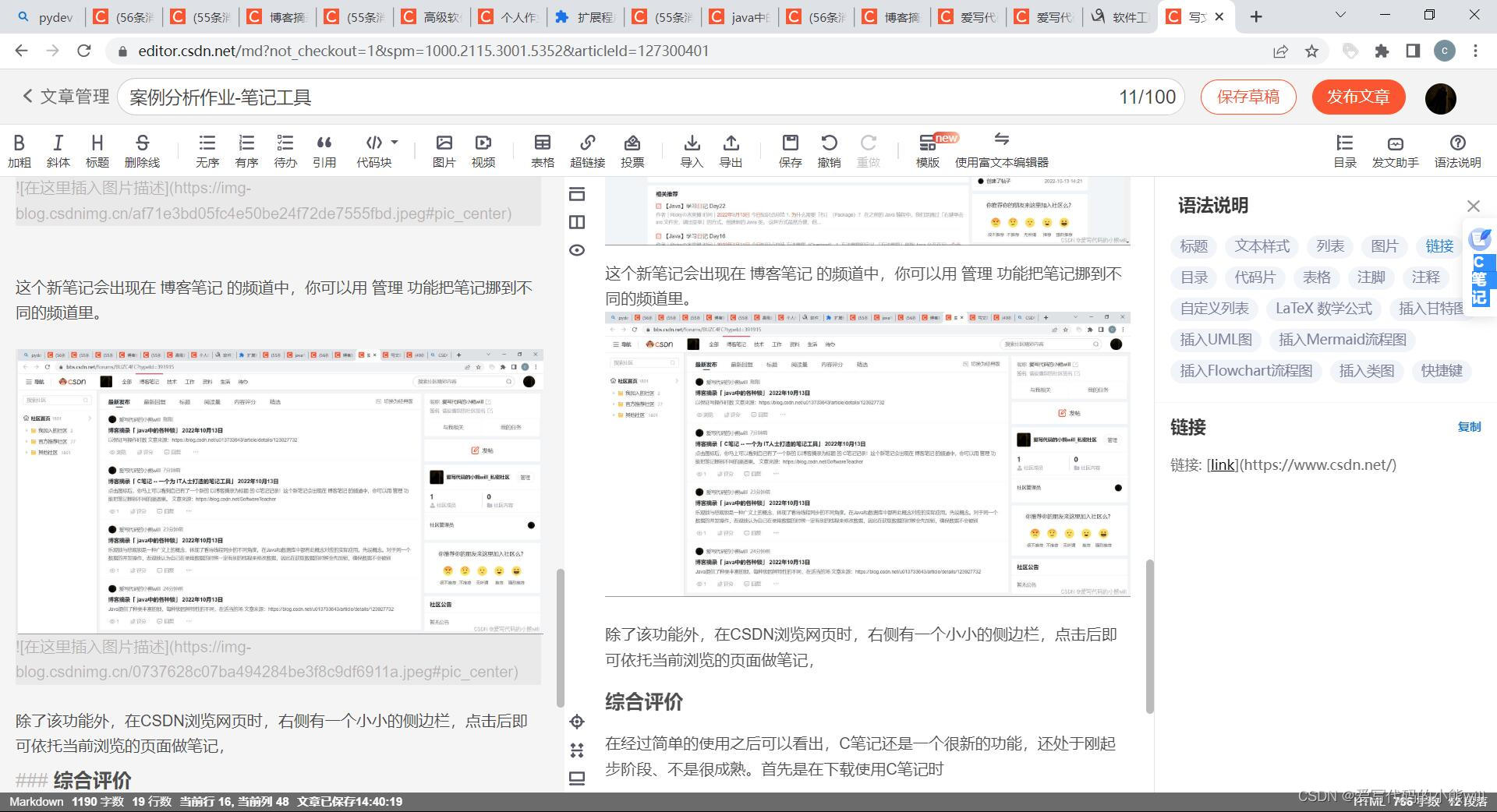Viewport: 1497px width, 812px height.
Task: Insert to-do list (待办)
Action: (x=285, y=150)
